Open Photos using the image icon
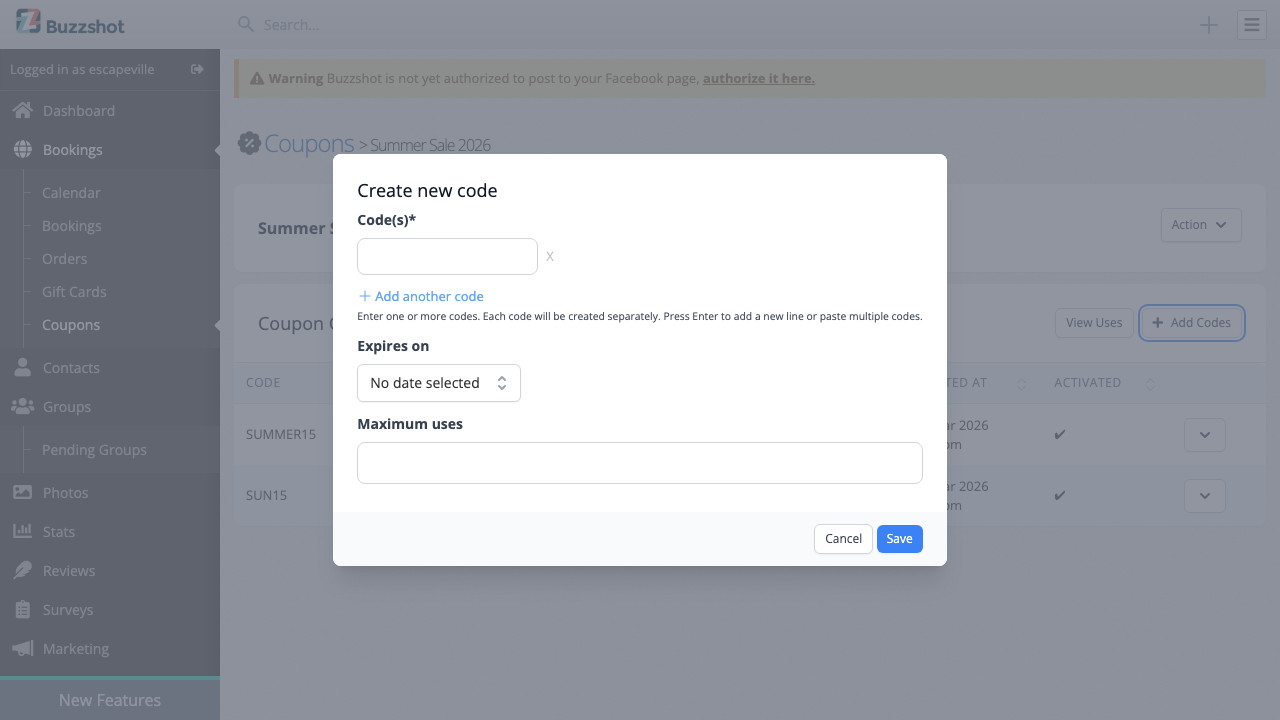The image size is (1280, 720). [22, 492]
